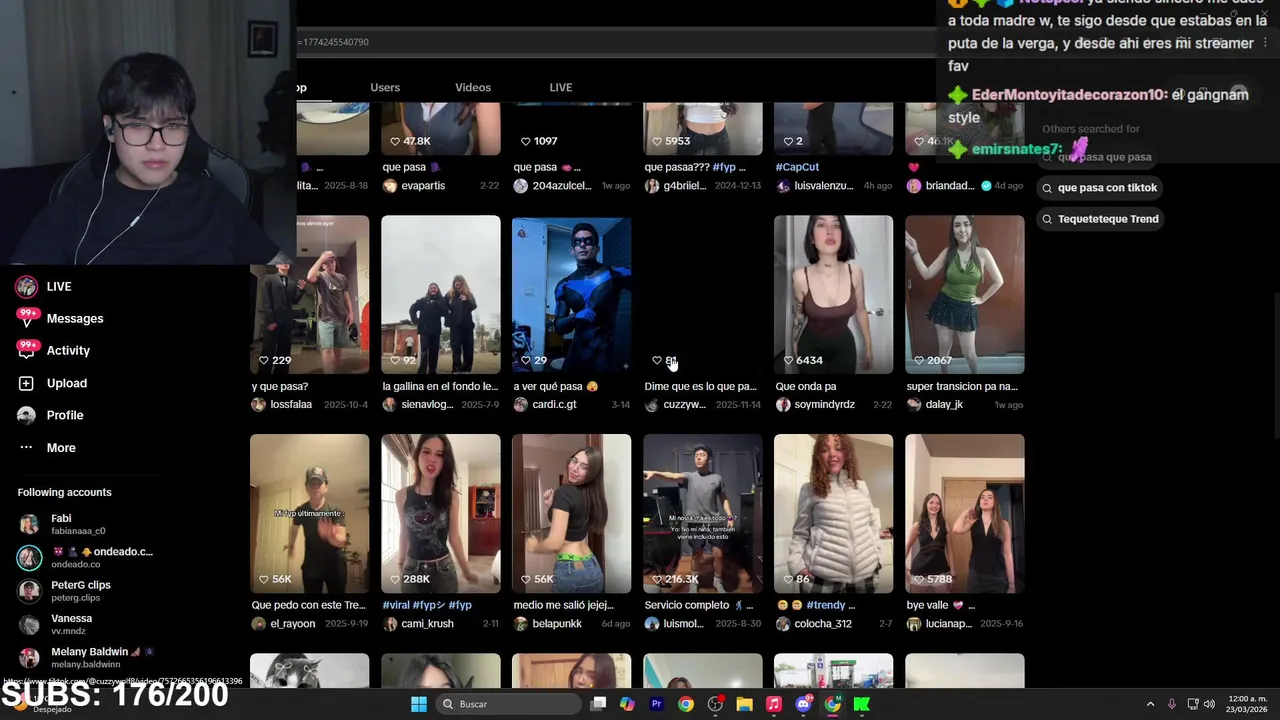Open the 'super transicion pa na' video
1280x720 pixels.
click(x=965, y=295)
